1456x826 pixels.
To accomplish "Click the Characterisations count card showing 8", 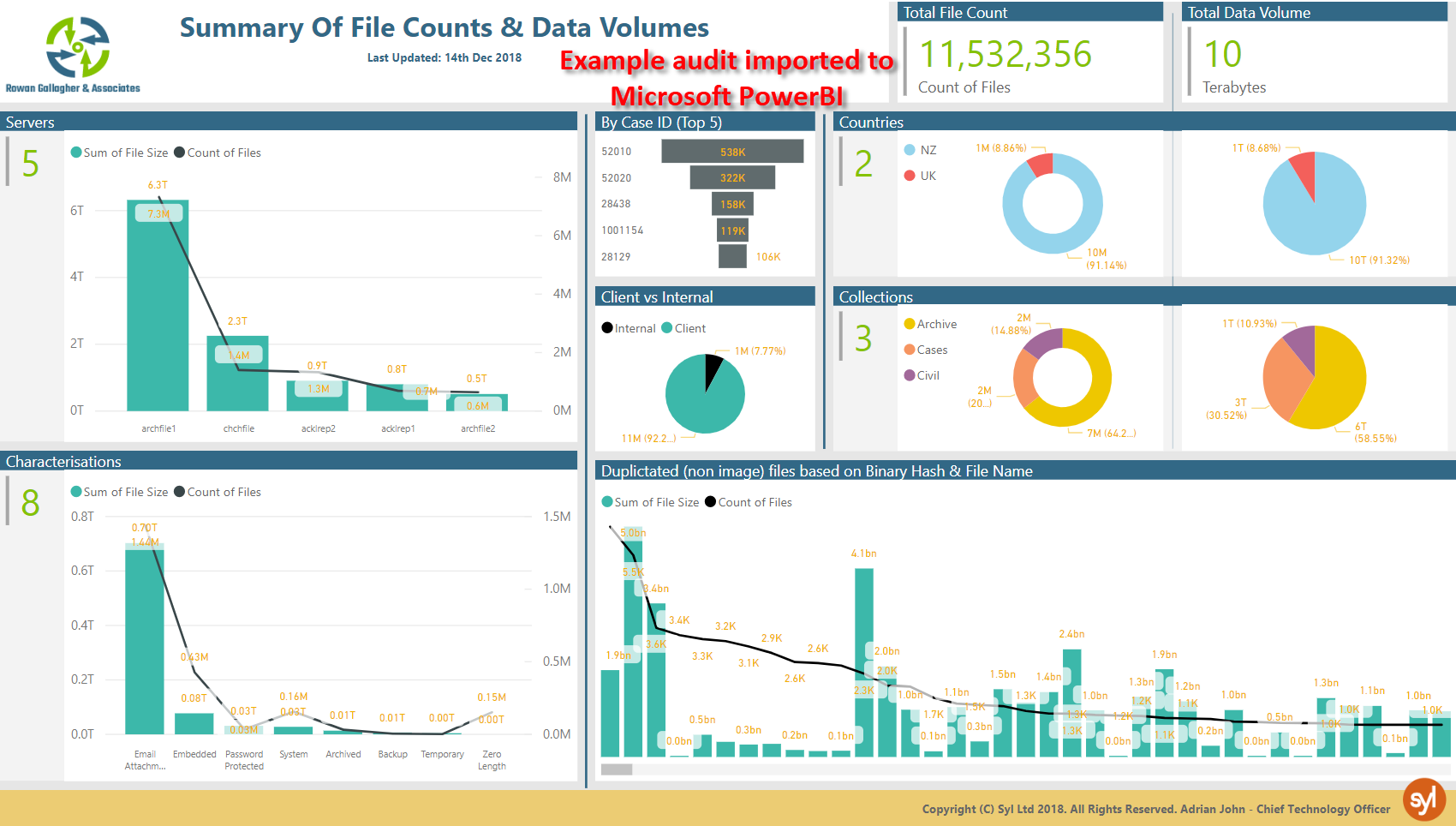I will coord(30,503).
